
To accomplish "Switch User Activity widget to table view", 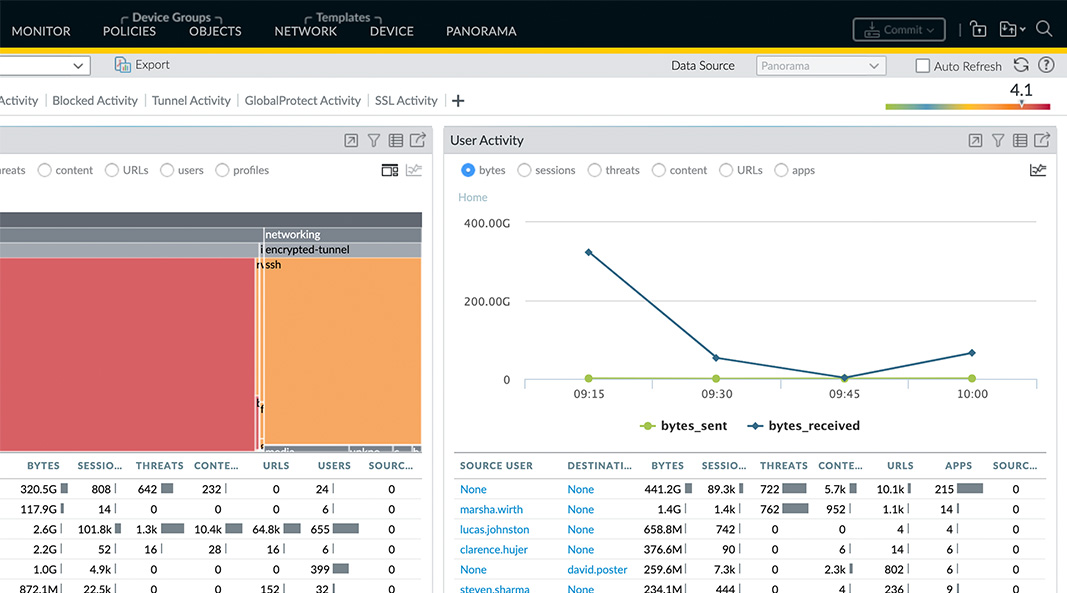I will coord(1021,140).
